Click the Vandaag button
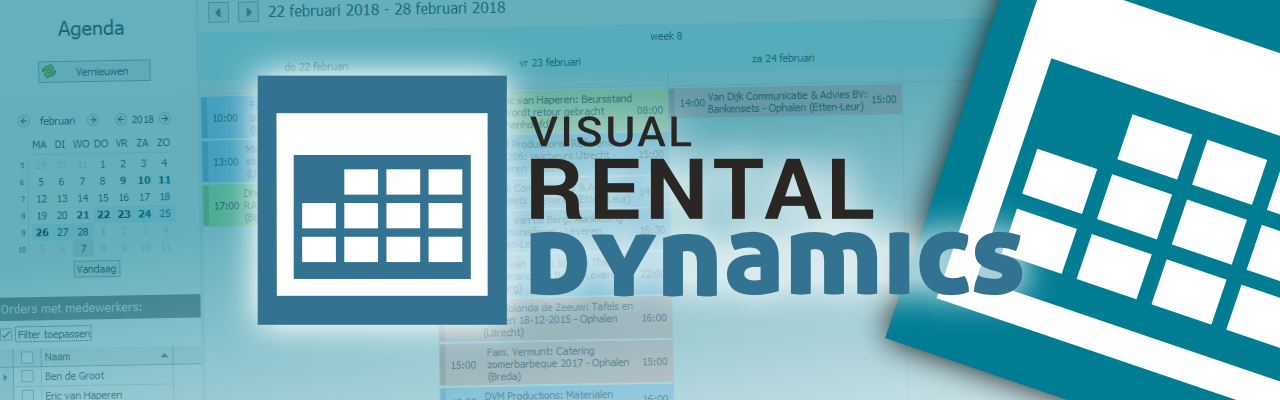 coord(97,269)
